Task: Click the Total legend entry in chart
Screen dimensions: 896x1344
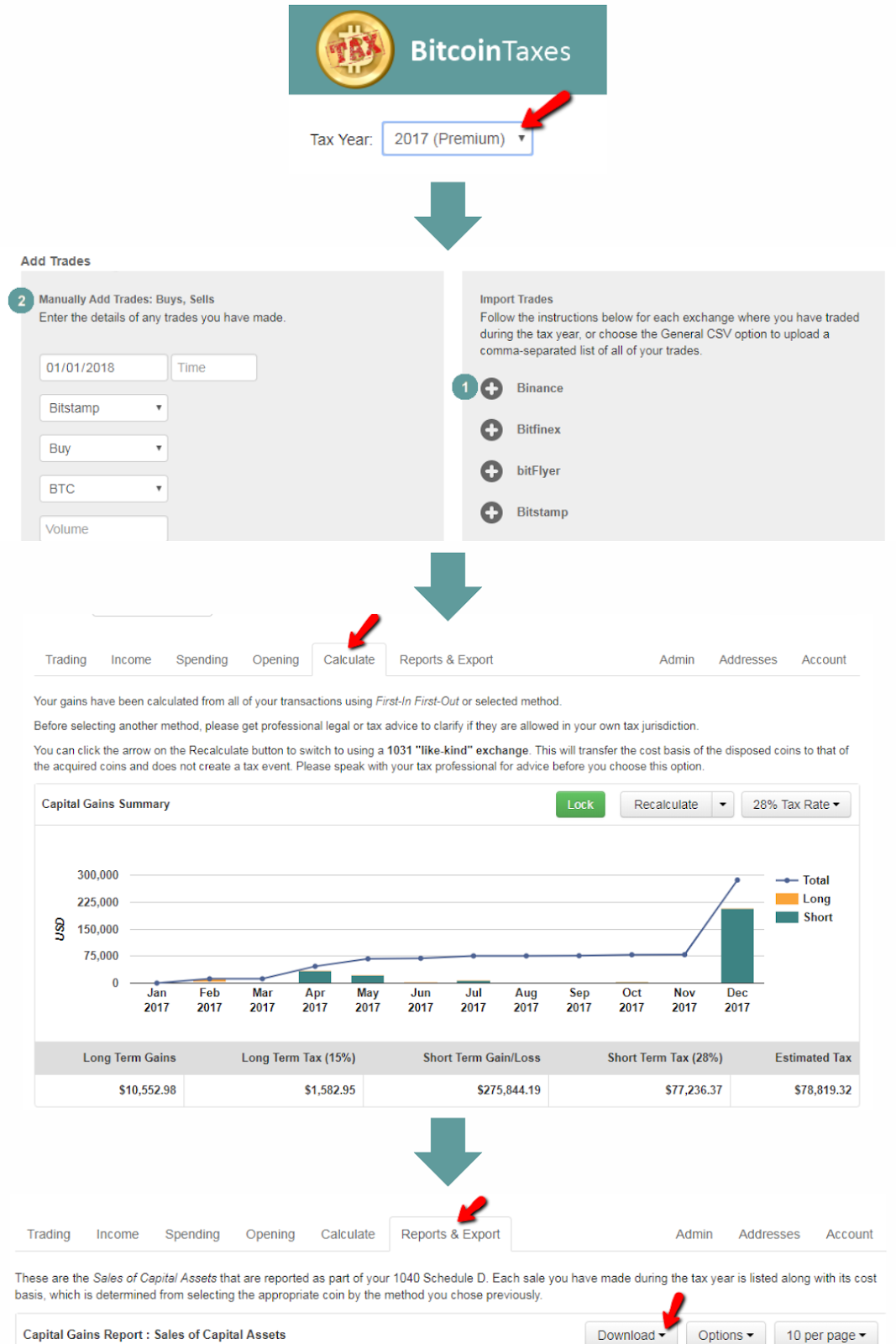Action: [803, 880]
